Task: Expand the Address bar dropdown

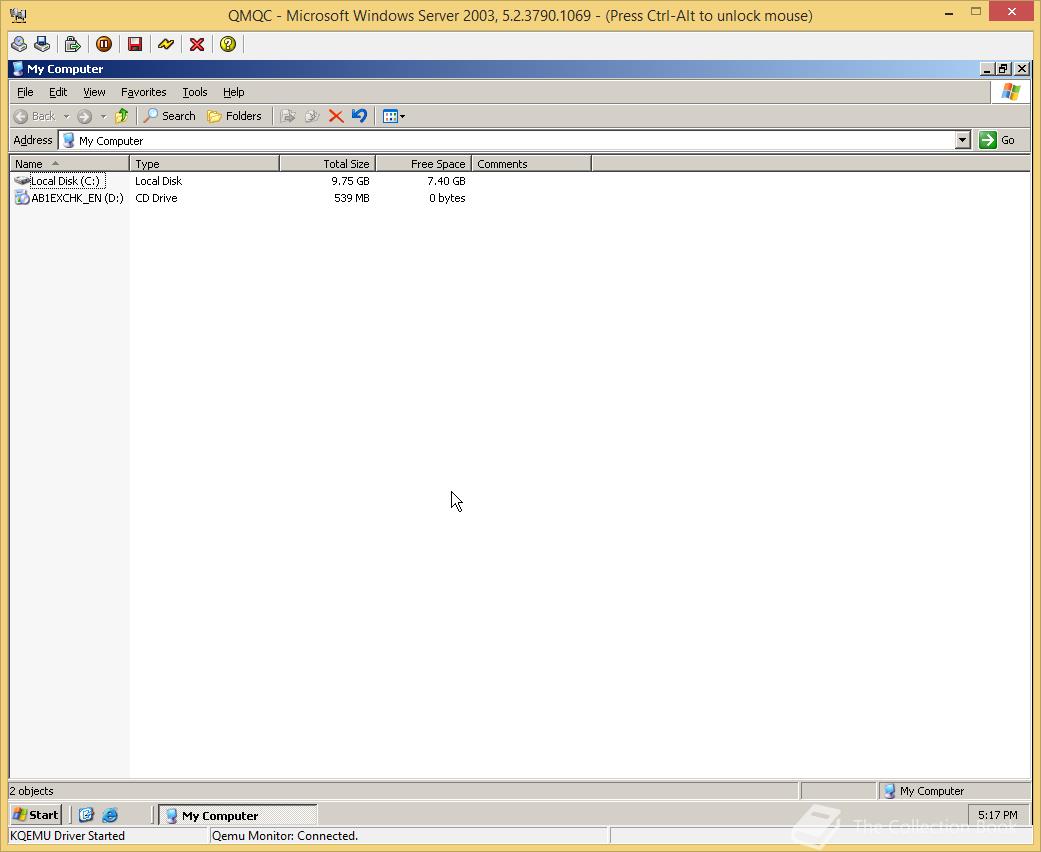Action: tap(963, 140)
